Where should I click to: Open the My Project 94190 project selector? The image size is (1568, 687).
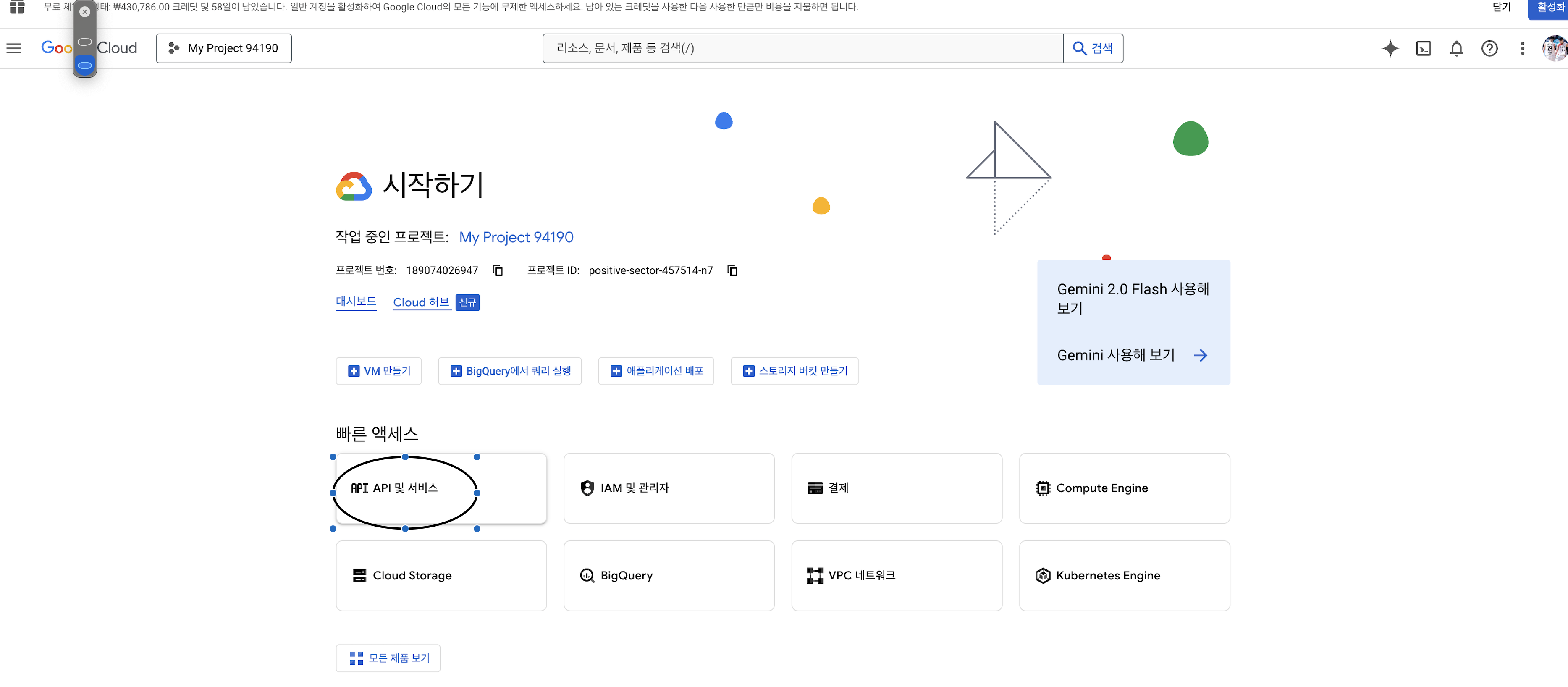click(223, 48)
